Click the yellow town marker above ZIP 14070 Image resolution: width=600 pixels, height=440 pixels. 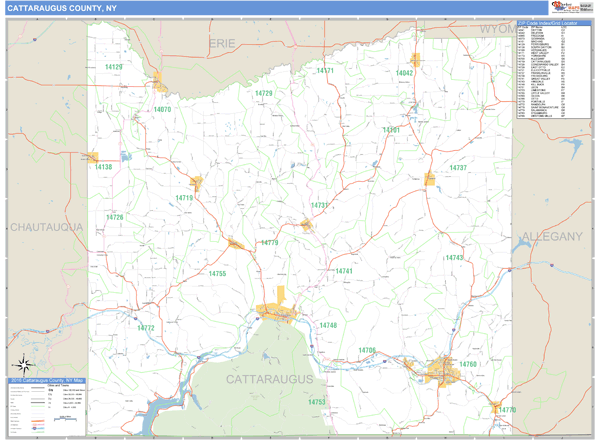coord(159,84)
